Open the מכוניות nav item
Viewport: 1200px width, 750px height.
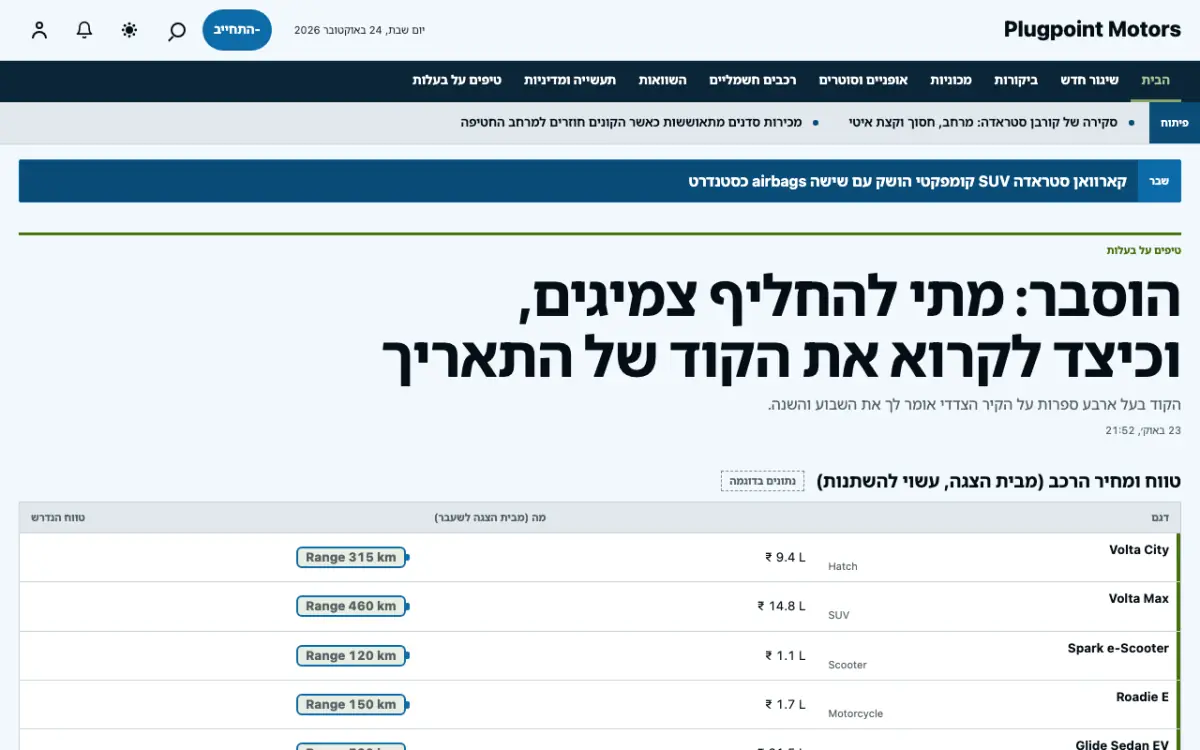click(x=950, y=80)
